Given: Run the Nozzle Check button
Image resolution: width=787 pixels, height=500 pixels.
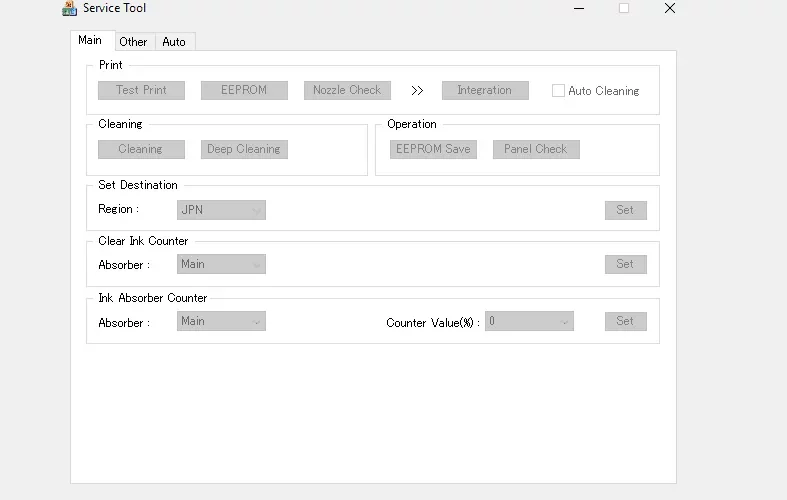Looking at the screenshot, I should click(347, 90).
